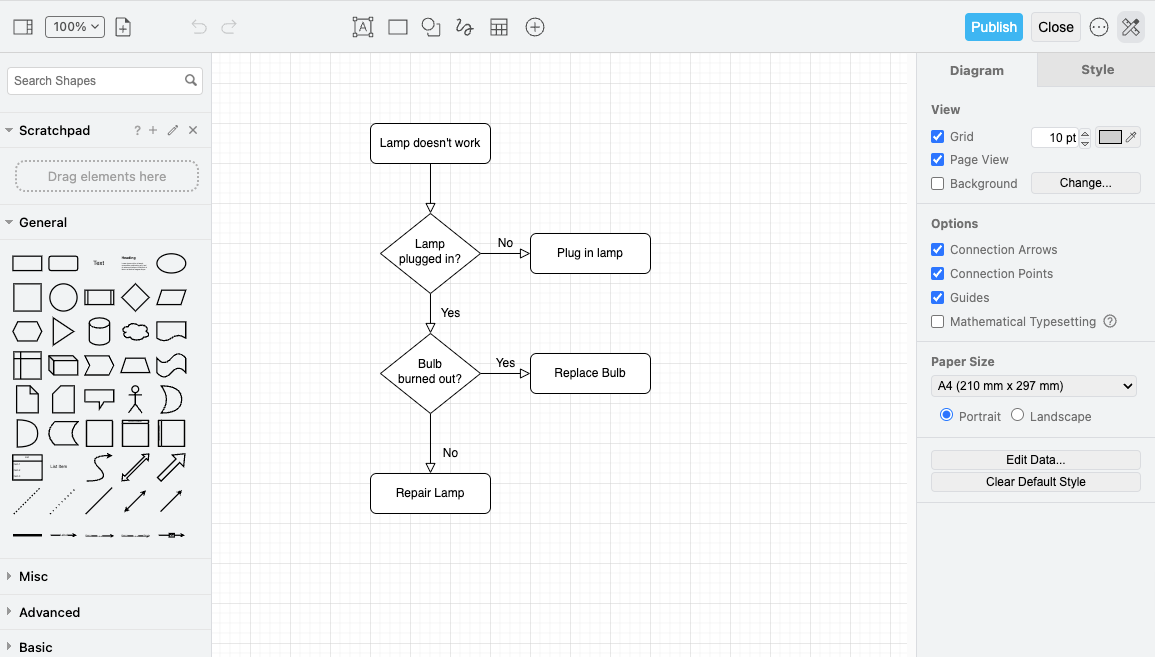The height and width of the screenshot is (657, 1155).
Task: Undo the last action
Action: point(198,27)
